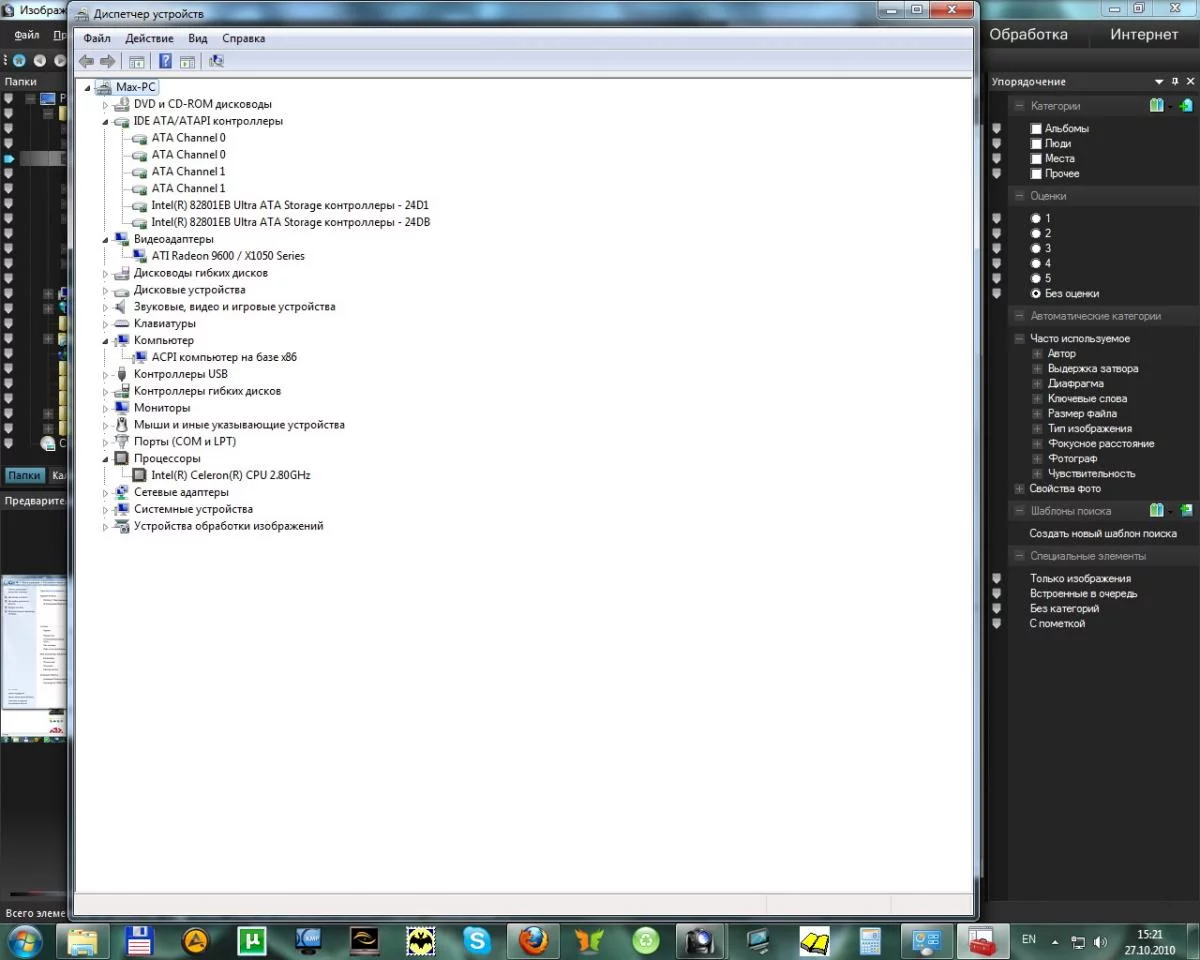This screenshot has width=1200, height=960.
Task: Select the Без оценки radio button
Action: point(1036,293)
